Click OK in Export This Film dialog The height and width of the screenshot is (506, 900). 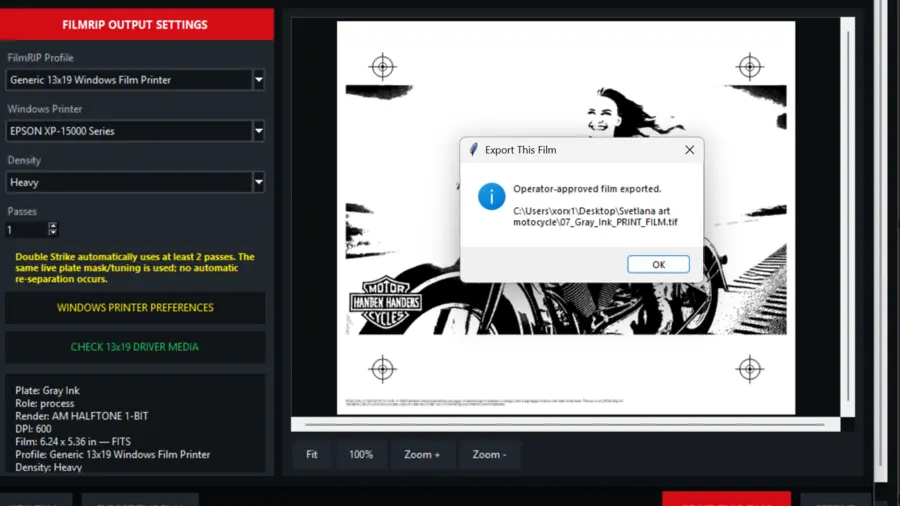coord(658,264)
